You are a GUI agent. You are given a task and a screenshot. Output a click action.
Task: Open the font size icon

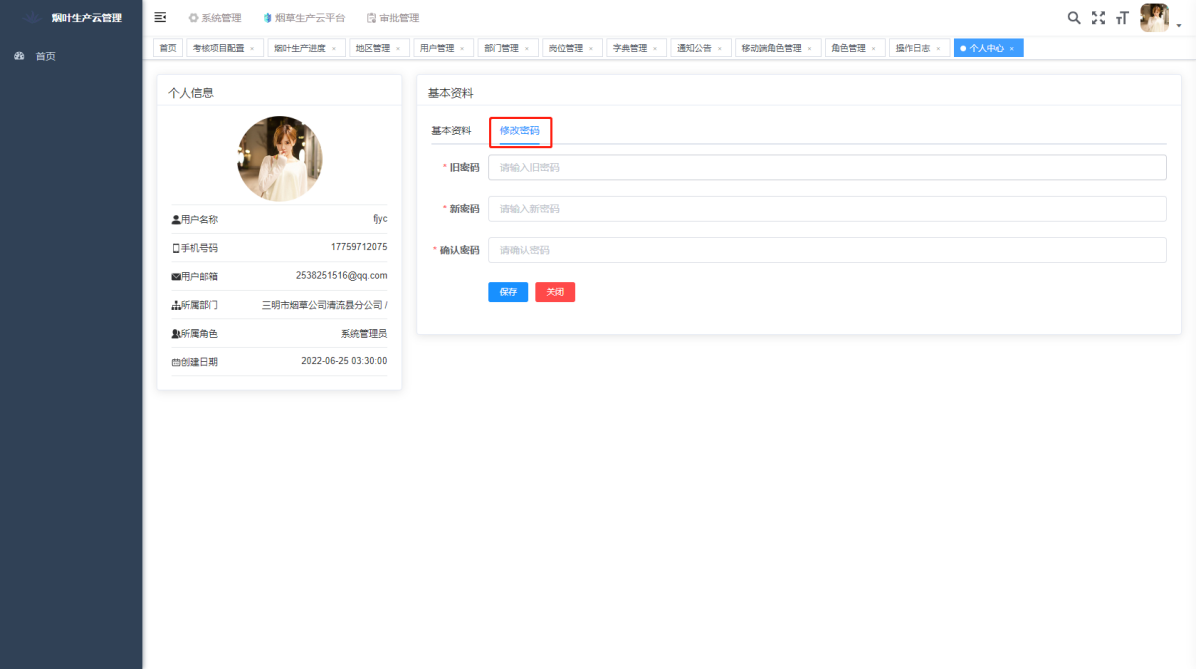1122,18
